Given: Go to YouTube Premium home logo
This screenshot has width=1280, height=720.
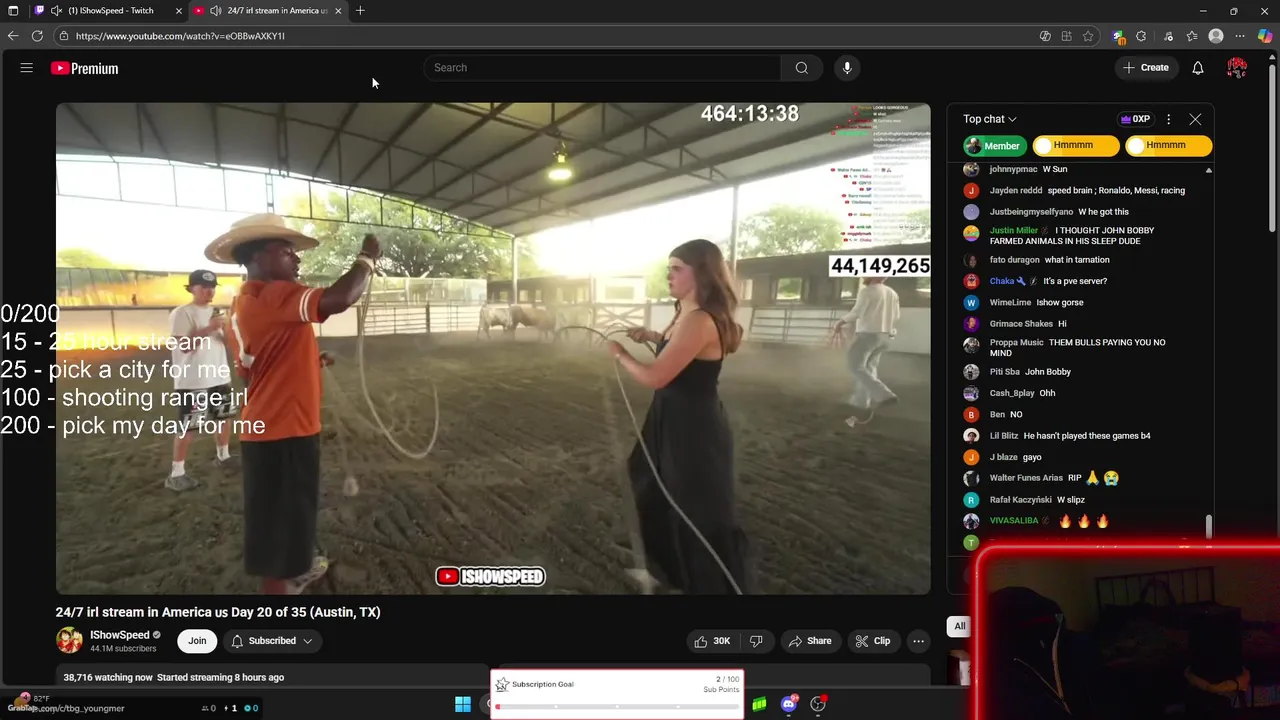Looking at the screenshot, I should pos(85,68).
